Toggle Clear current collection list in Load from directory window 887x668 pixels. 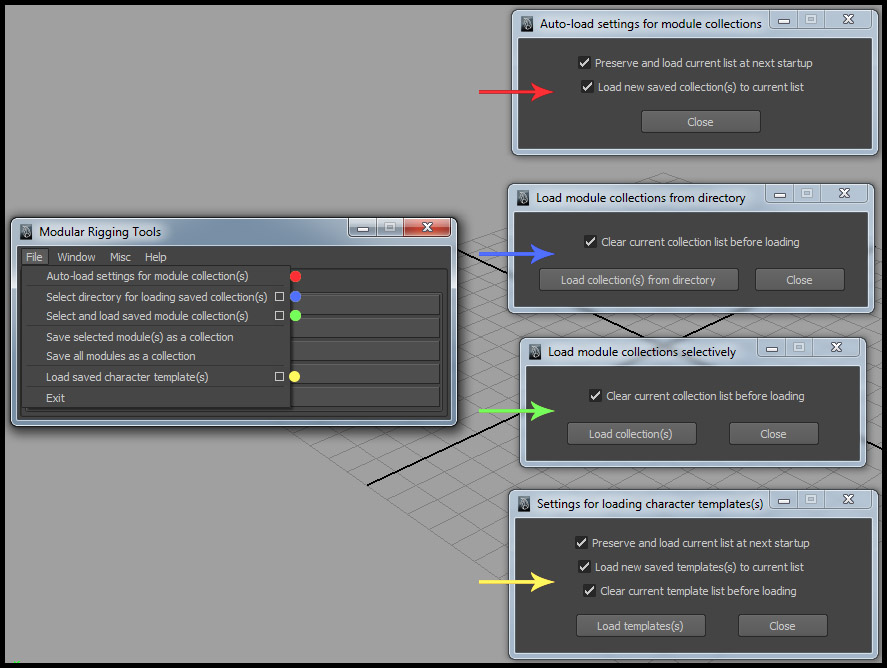tap(590, 242)
